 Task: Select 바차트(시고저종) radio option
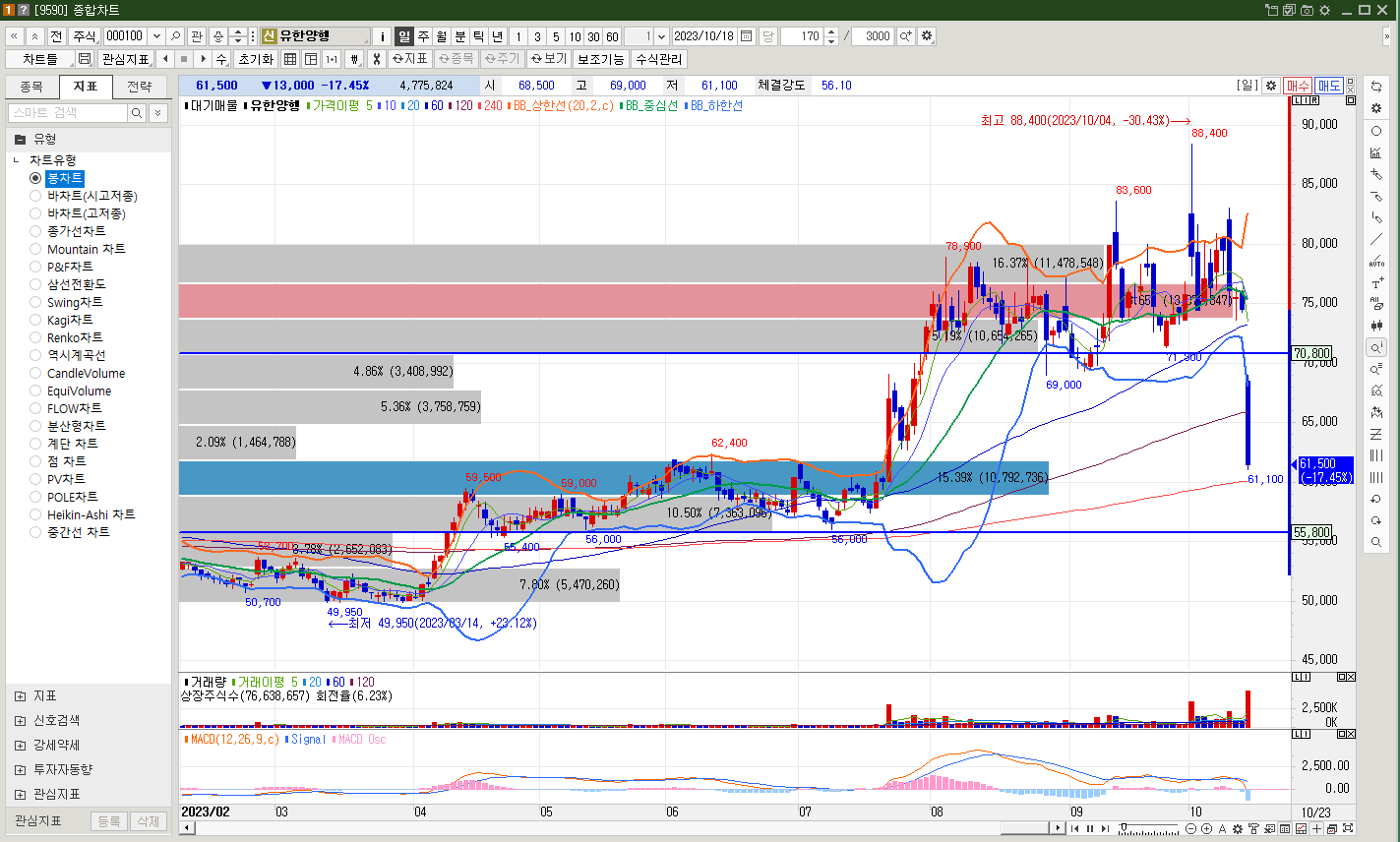point(35,196)
